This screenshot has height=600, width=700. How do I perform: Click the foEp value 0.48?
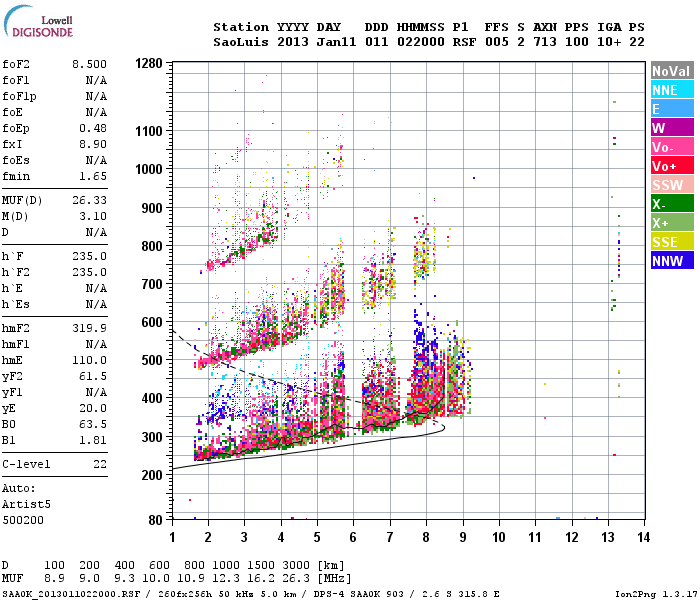point(93,128)
